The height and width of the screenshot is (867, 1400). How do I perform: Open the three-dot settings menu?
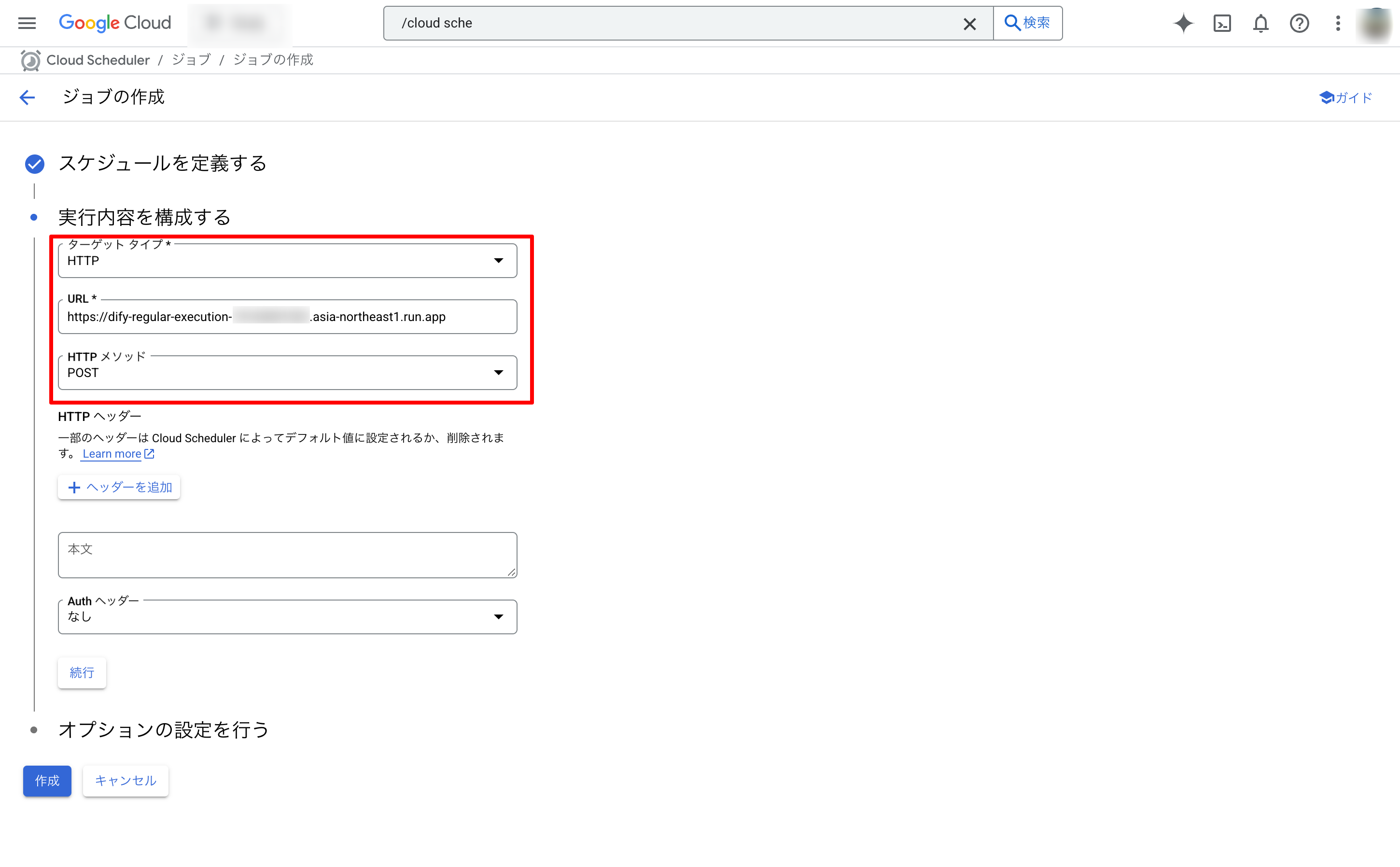[x=1338, y=23]
